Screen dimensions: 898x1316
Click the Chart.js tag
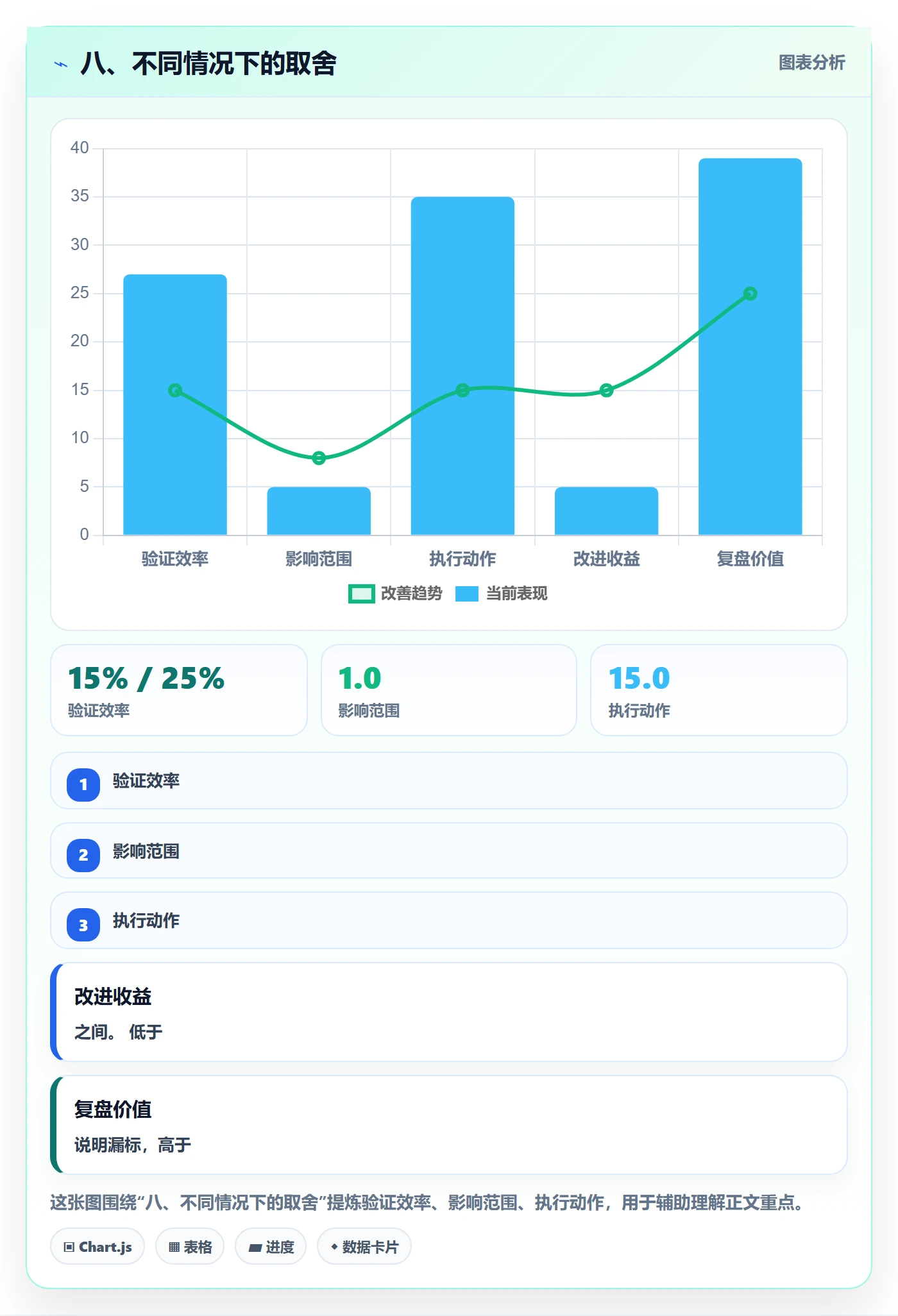[x=97, y=1247]
